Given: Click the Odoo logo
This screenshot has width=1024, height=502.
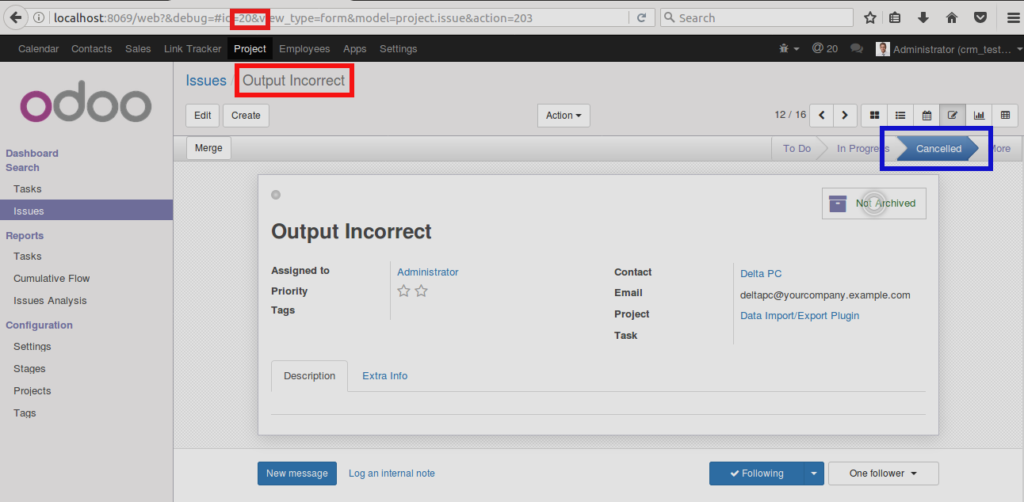Looking at the screenshot, I should [86, 102].
